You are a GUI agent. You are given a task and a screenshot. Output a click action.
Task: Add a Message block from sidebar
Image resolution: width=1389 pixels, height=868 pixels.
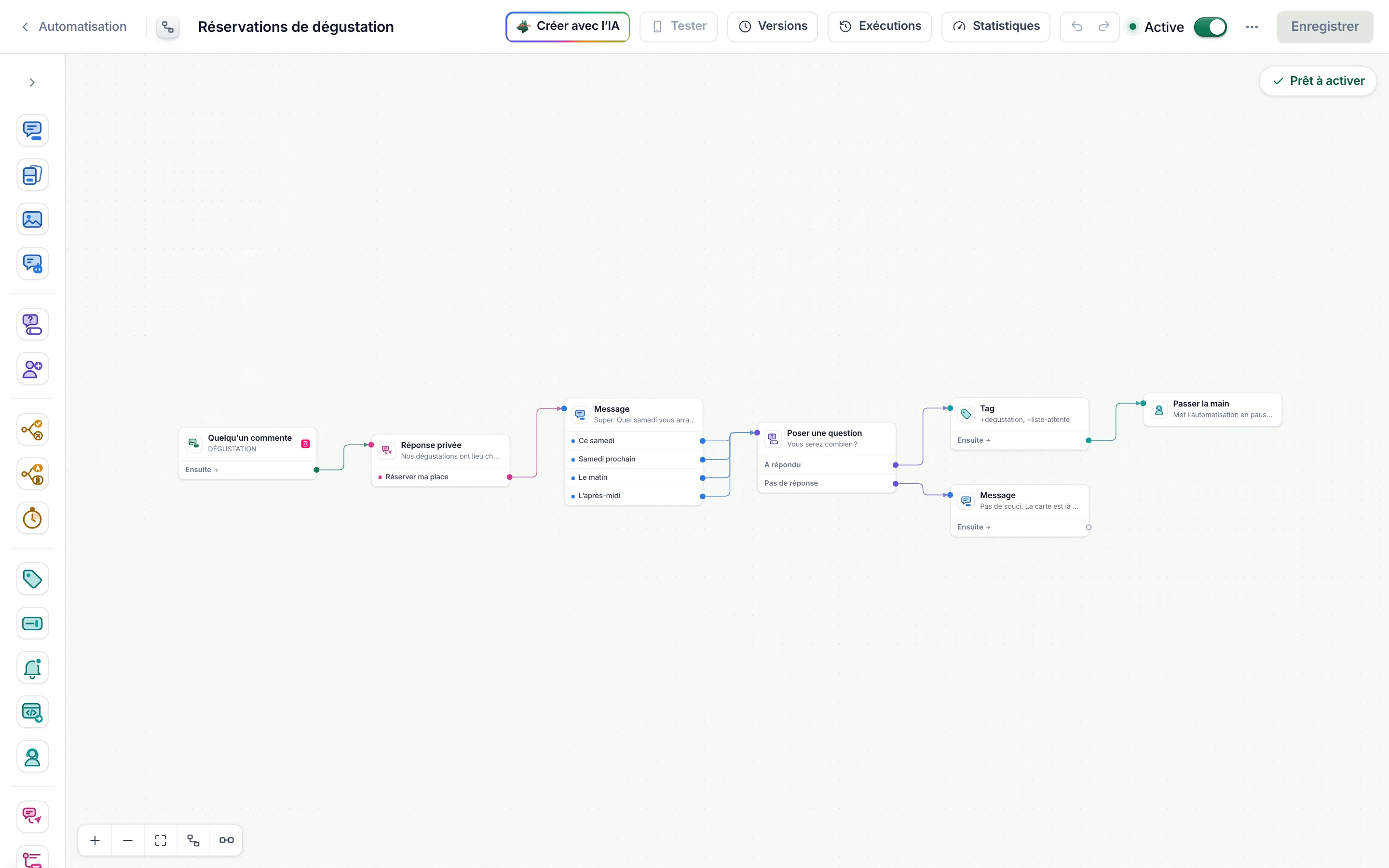(33, 130)
